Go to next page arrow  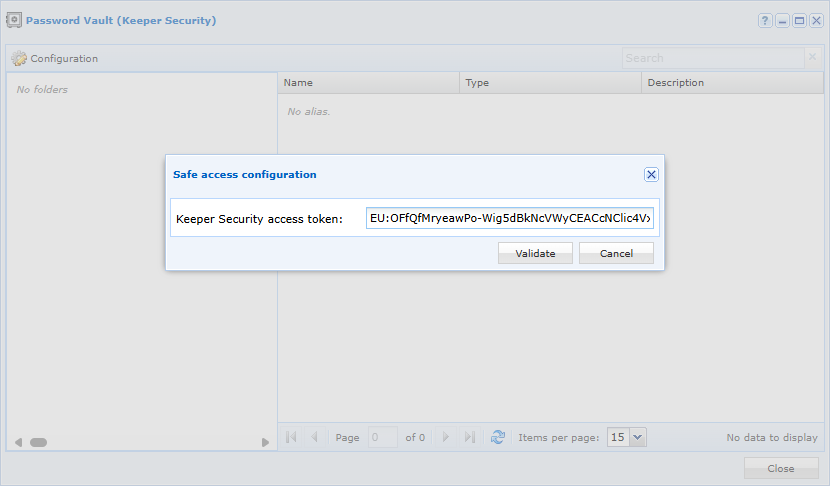[x=446, y=437]
